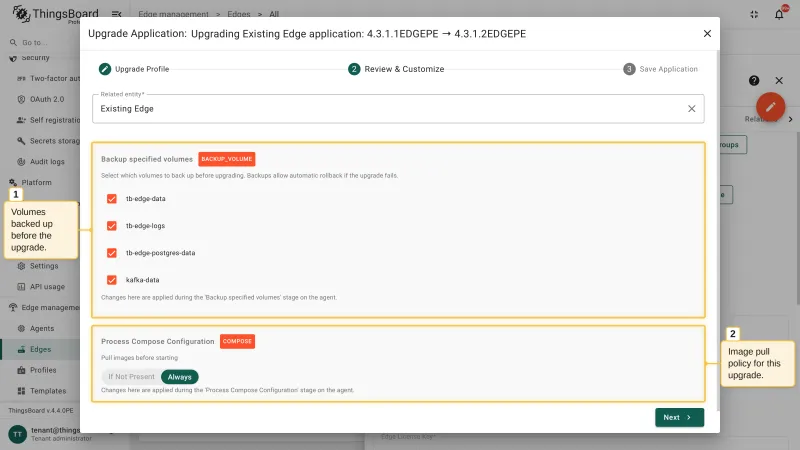The width and height of the screenshot is (800, 450).
Task: Click the Related entity input field
Action: (398, 109)
